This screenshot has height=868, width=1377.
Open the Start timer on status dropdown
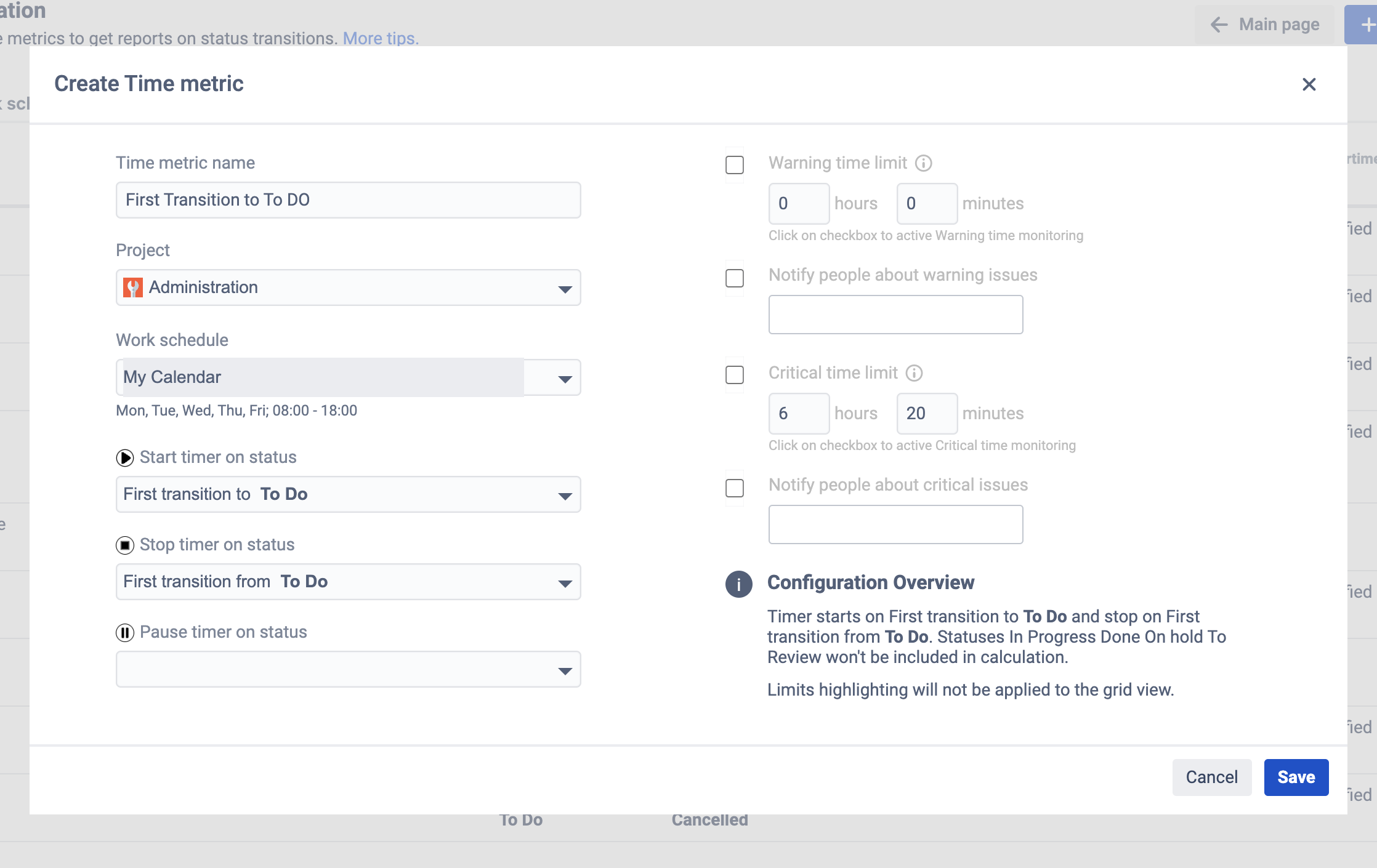point(348,494)
